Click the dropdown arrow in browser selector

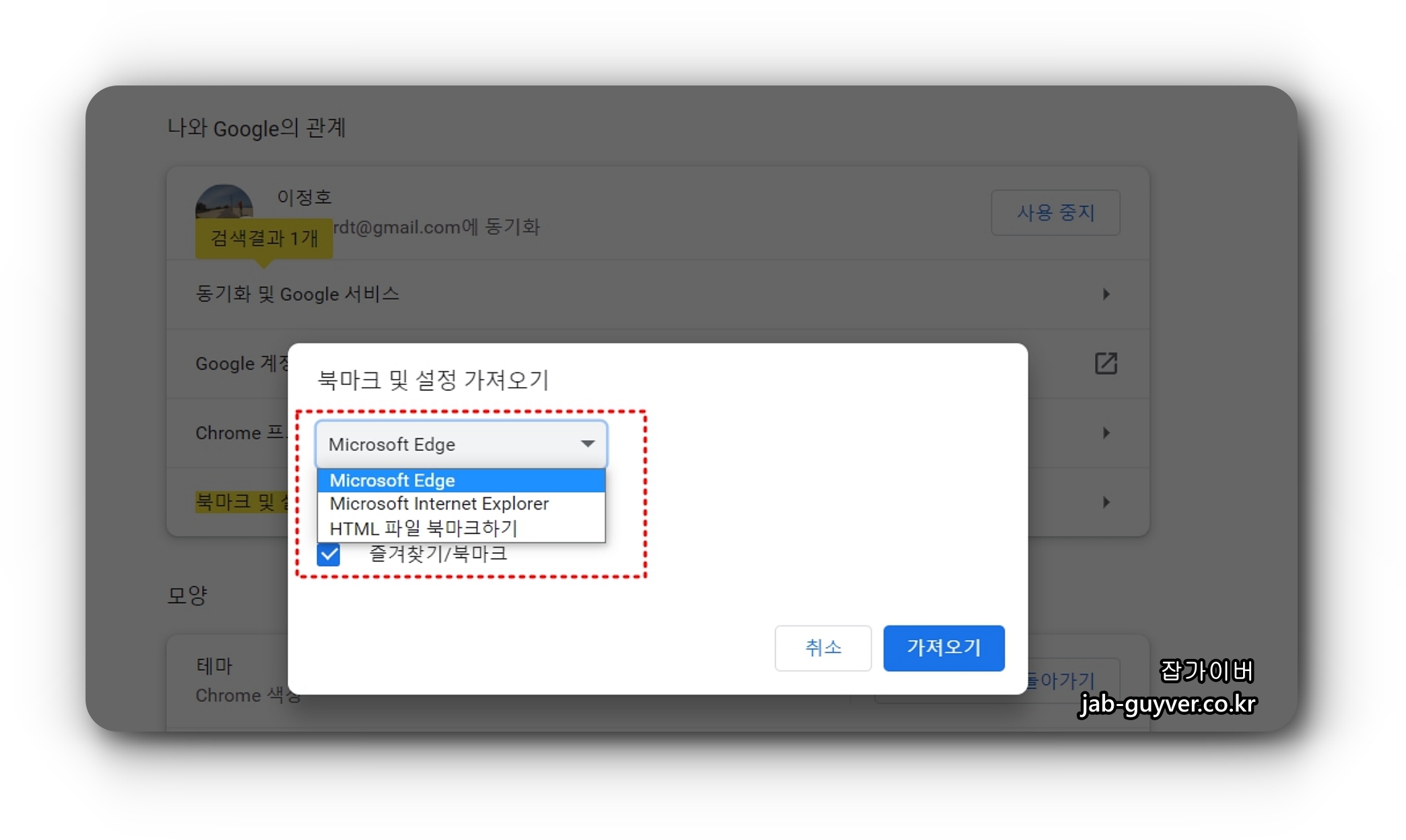pos(587,444)
